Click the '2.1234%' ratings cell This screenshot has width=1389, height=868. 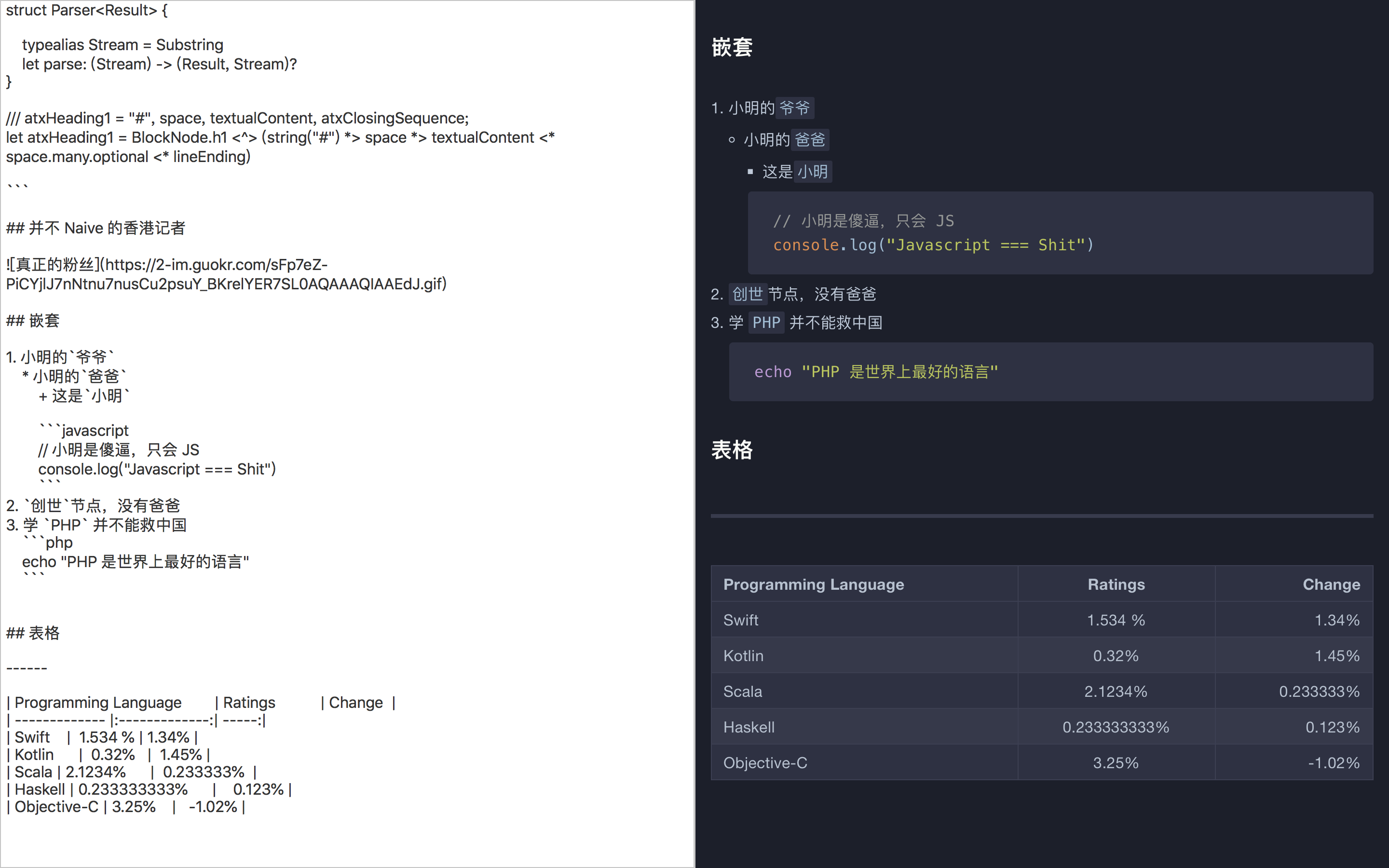(1116, 691)
